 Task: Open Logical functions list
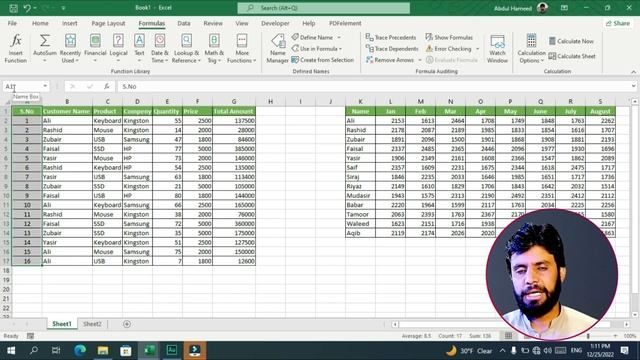pos(118,48)
